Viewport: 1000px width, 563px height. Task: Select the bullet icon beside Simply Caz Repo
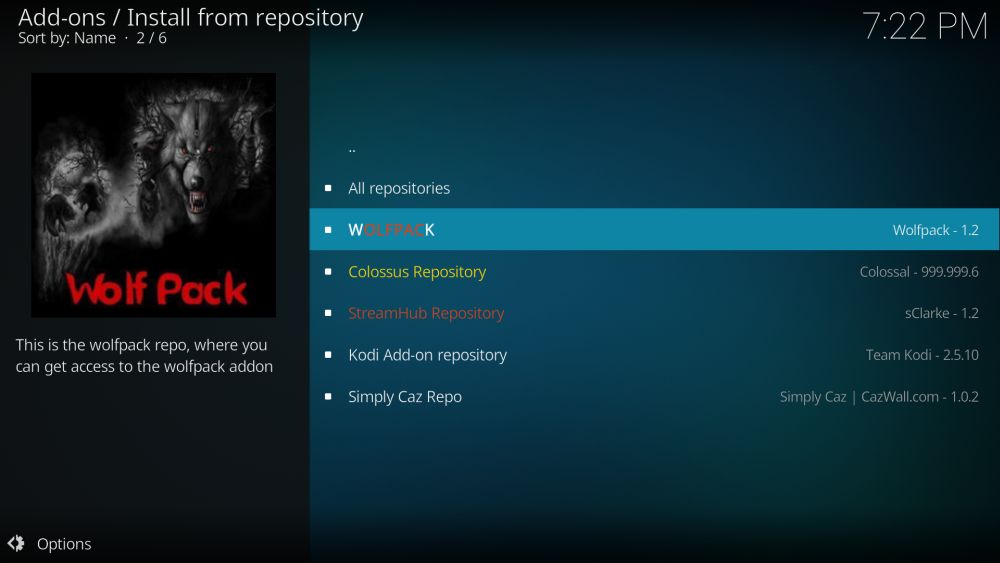point(328,397)
